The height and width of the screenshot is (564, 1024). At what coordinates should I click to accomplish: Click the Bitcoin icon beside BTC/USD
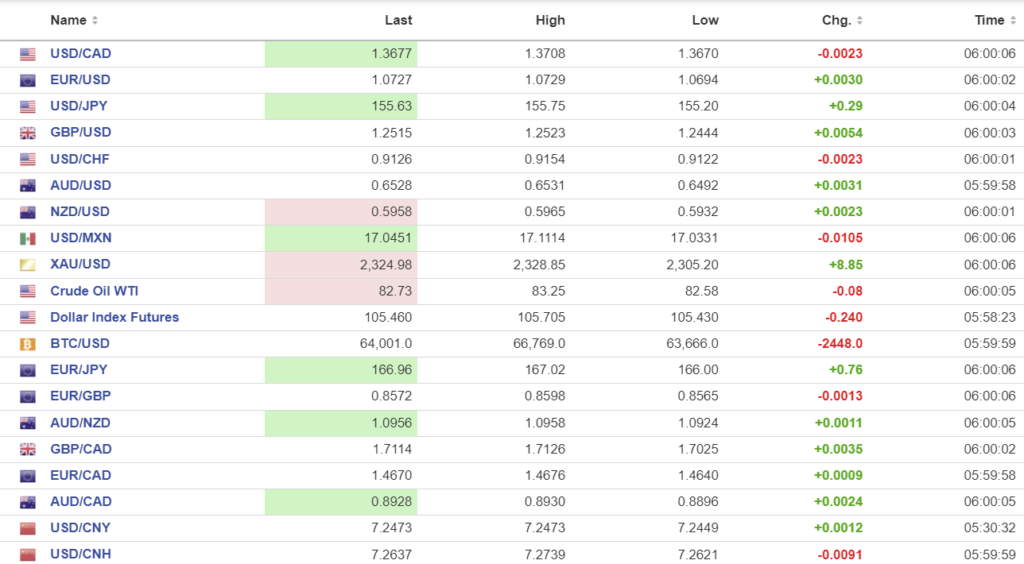click(28, 344)
